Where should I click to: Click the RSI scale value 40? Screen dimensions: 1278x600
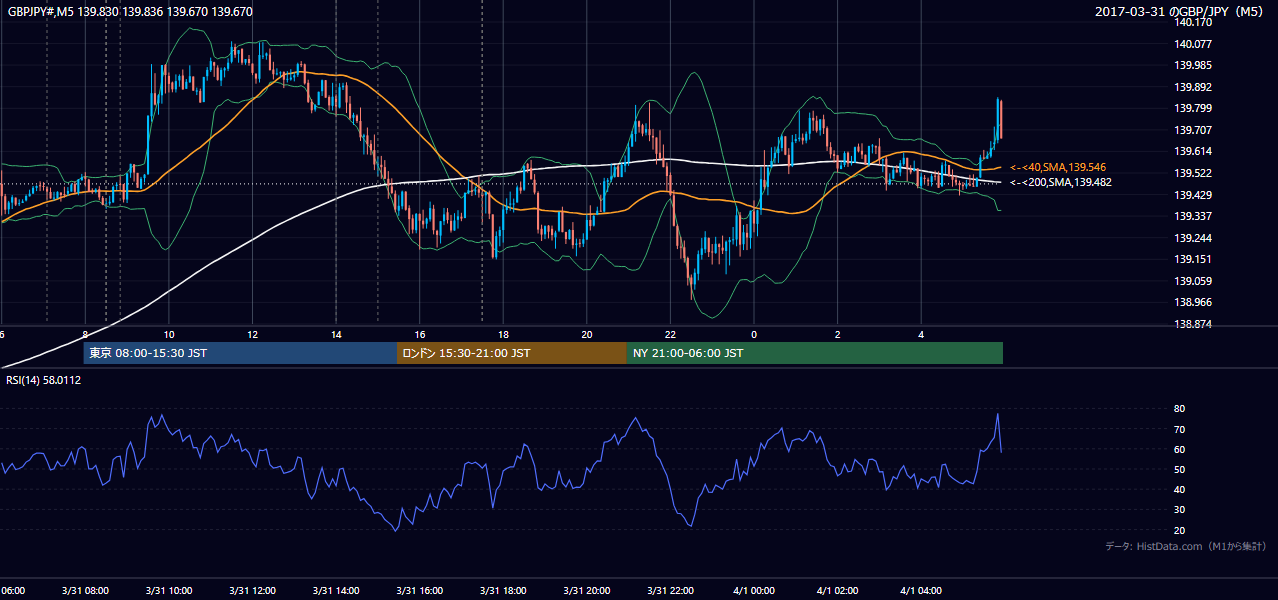coord(1180,489)
